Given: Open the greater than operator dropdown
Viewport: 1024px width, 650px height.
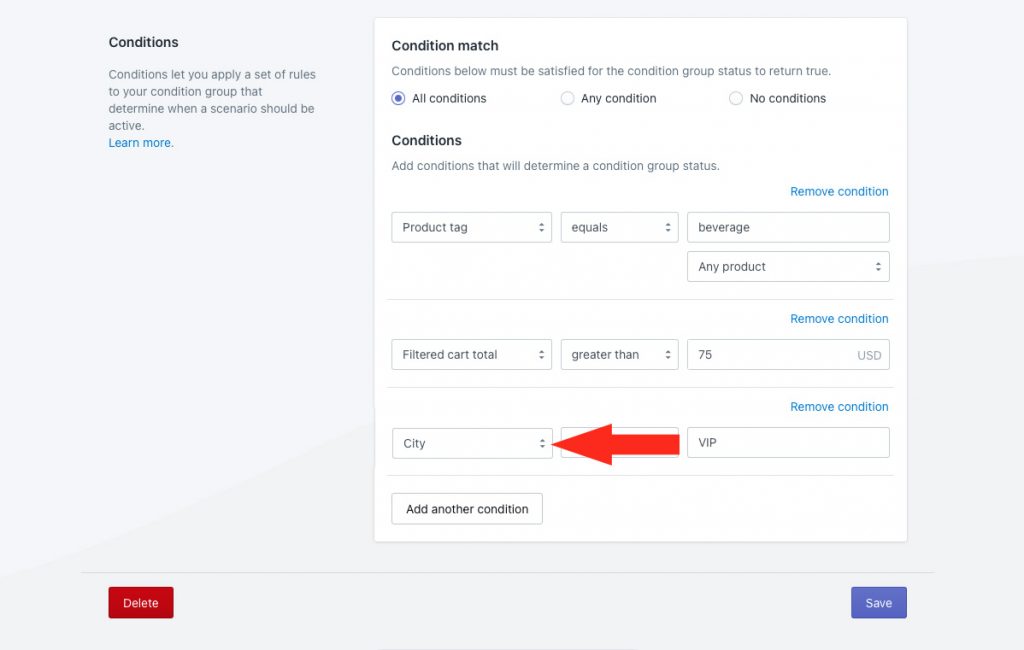Looking at the screenshot, I should pyautogui.click(x=619, y=355).
